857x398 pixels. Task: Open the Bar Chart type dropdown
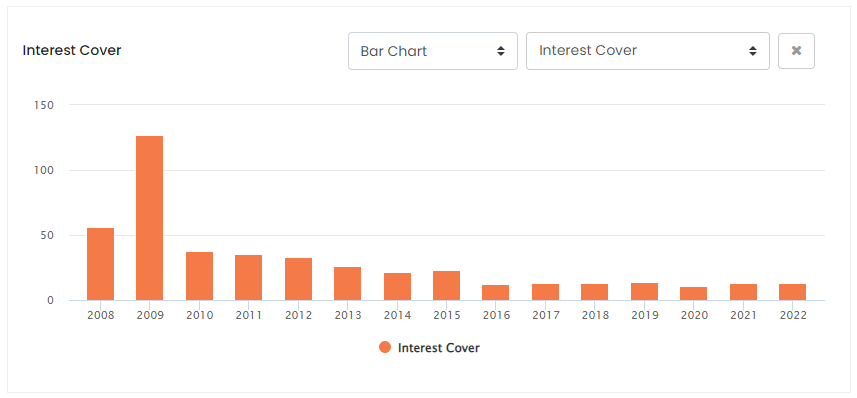click(x=432, y=51)
